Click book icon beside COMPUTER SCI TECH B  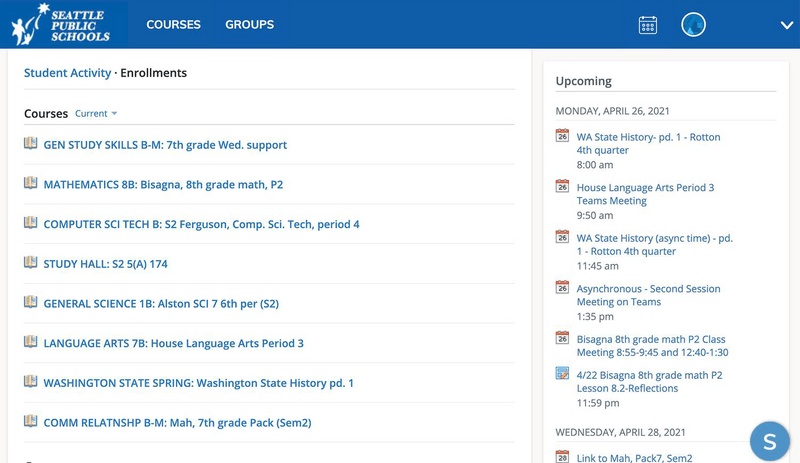31,223
